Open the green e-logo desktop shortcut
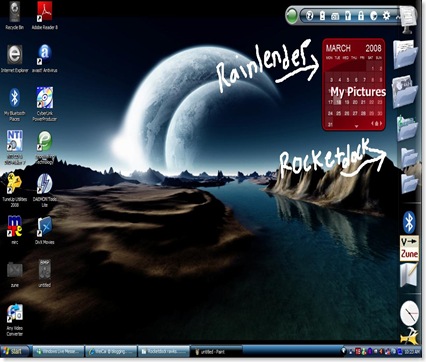426x362 pixels. (45, 147)
